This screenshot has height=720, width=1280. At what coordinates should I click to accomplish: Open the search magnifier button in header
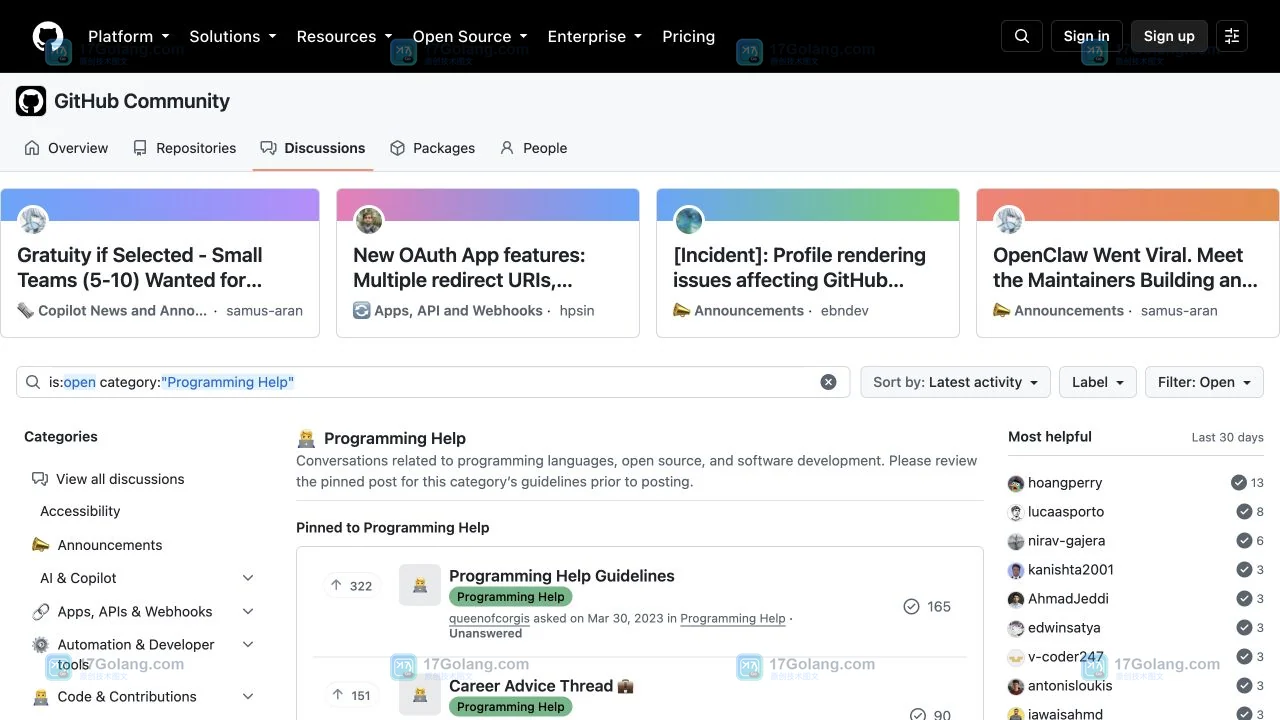pyautogui.click(x=1022, y=36)
